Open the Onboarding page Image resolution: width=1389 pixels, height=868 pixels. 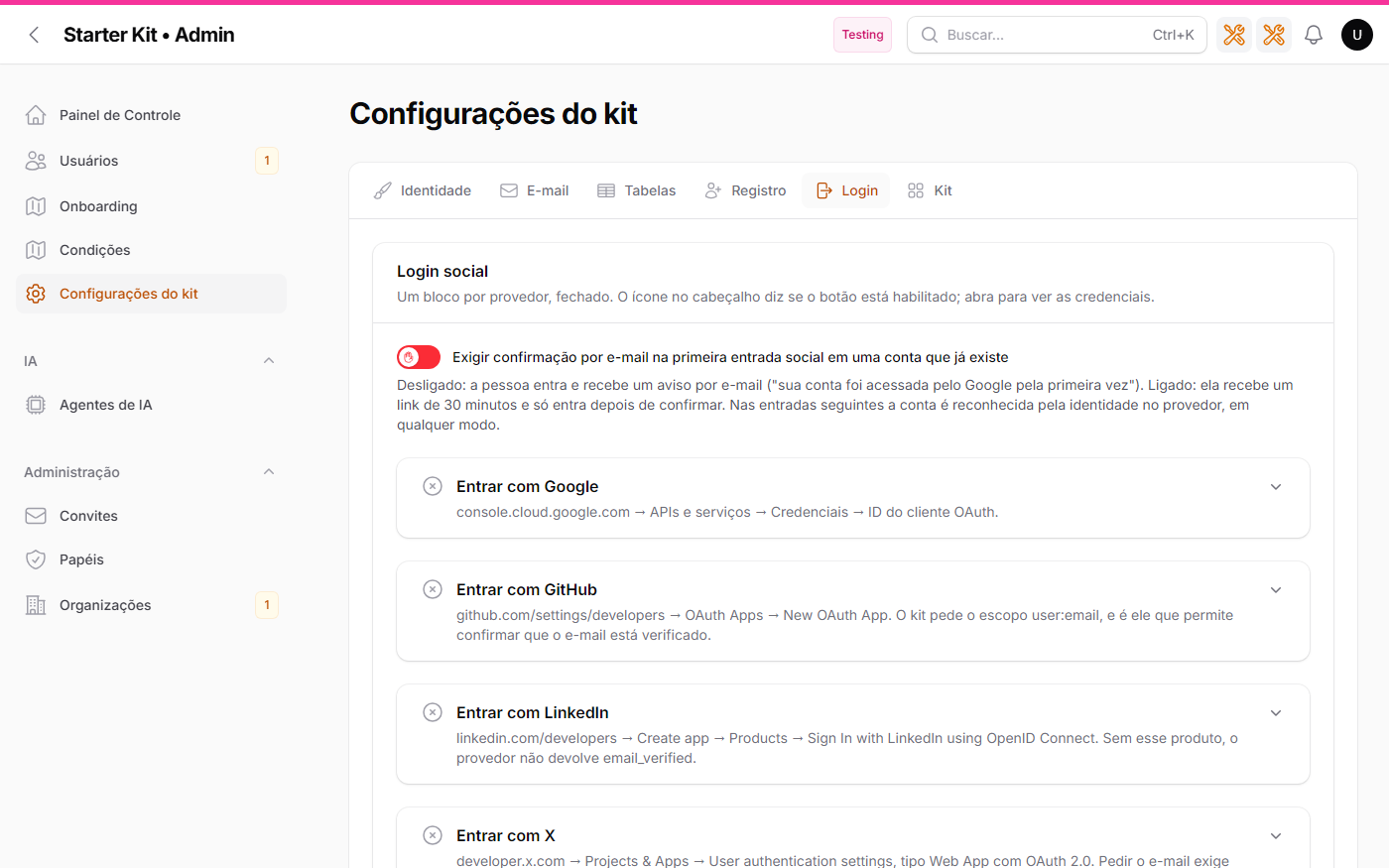[151, 206]
